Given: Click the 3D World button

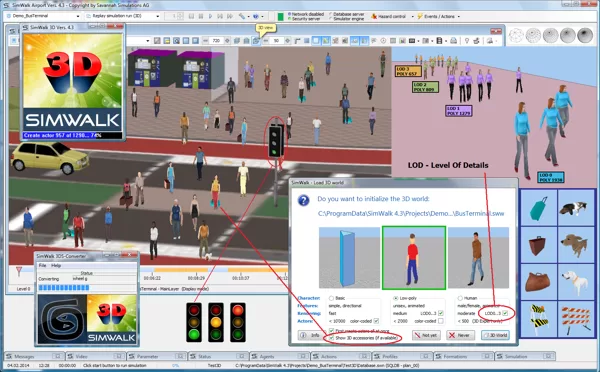Looking at the screenshot, I should (x=495, y=335).
